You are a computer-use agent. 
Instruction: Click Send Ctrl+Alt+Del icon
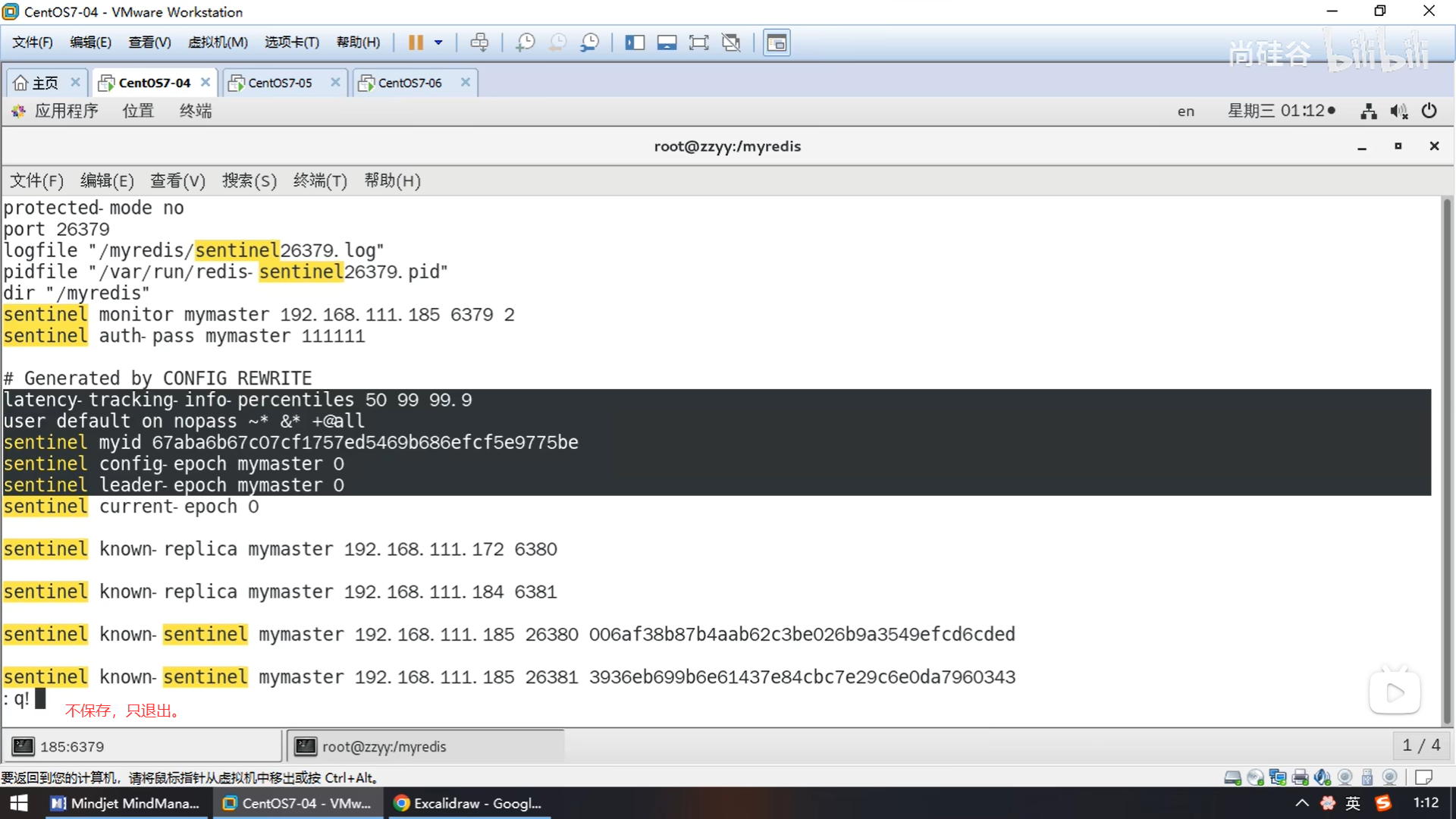click(x=479, y=42)
